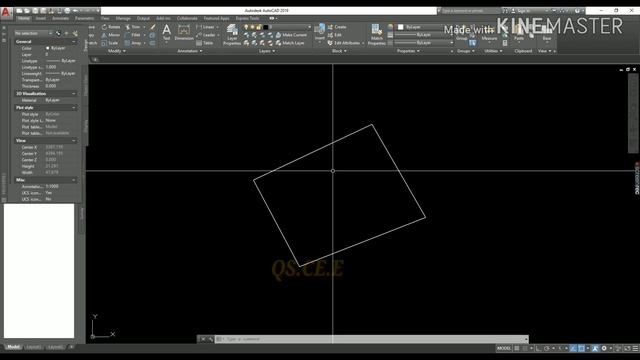Open the Output ribbon tab
The width and height of the screenshot is (640, 360).
point(143,18)
